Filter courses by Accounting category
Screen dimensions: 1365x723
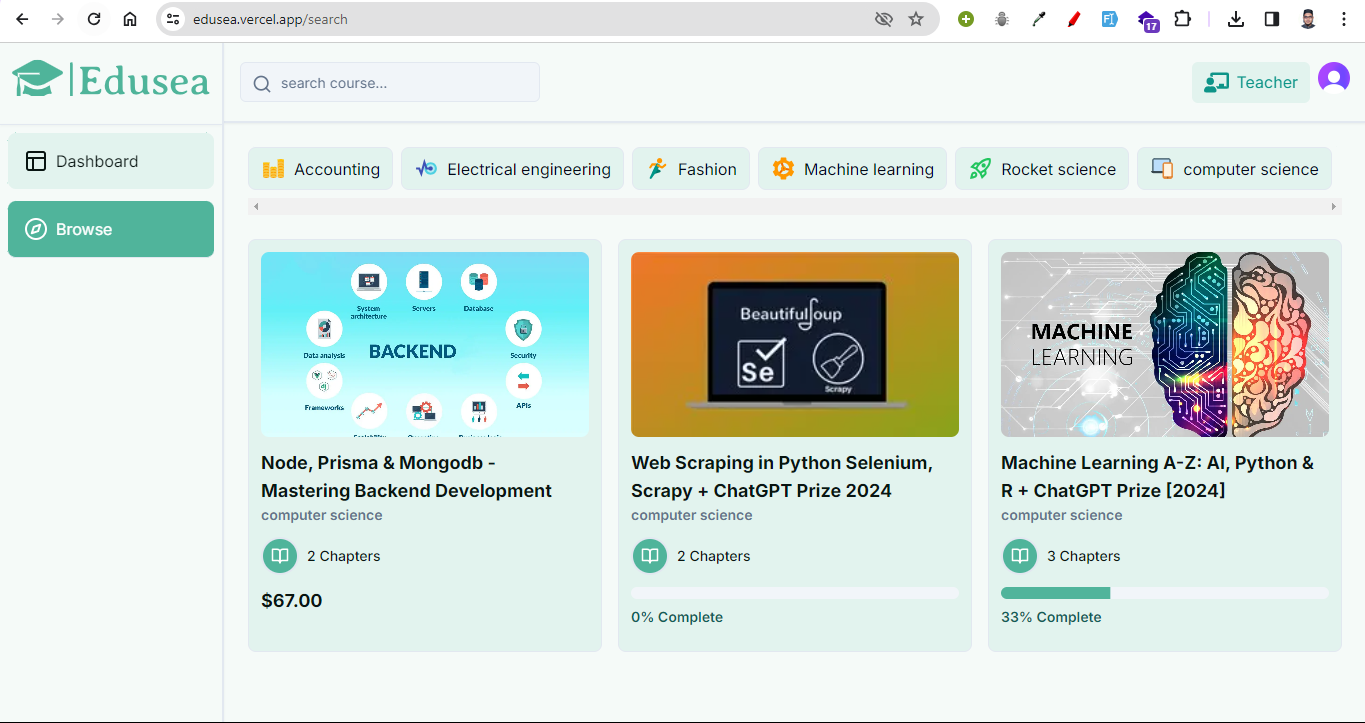click(321, 169)
